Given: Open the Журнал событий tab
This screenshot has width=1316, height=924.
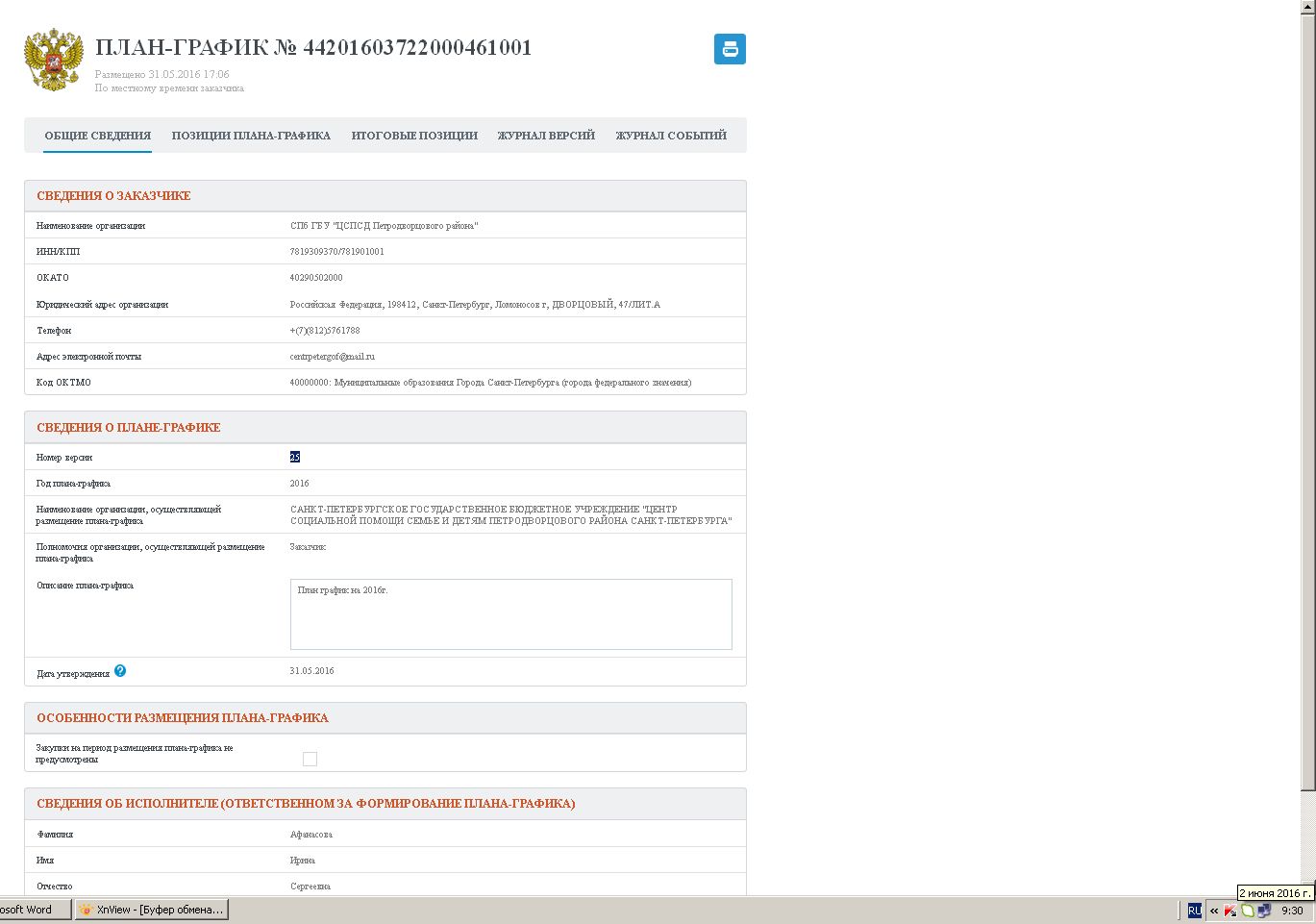Looking at the screenshot, I should (671, 136).
